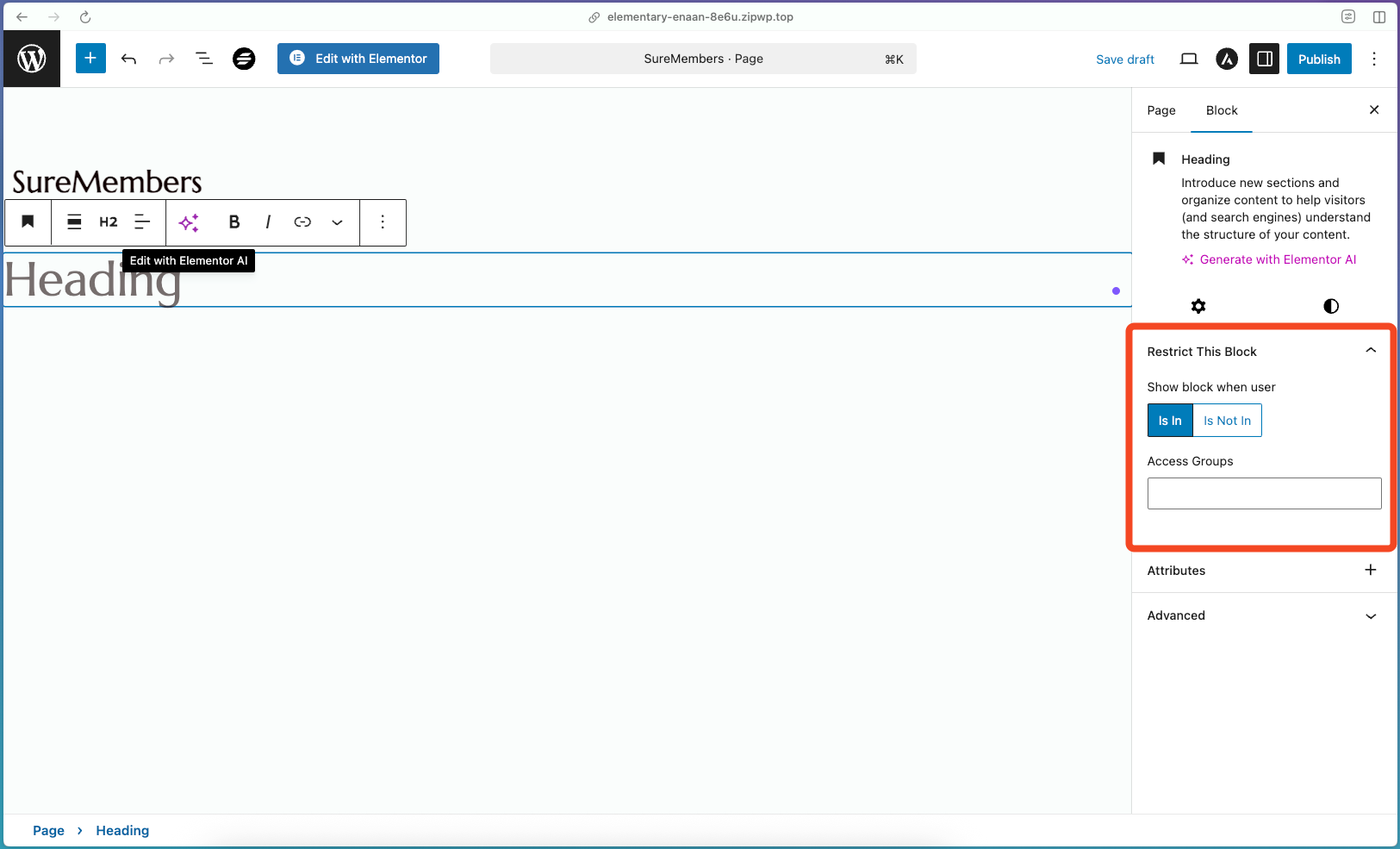Image resolution: width=1400 pixels, height=849 pixels.
Task: Click the browser address bar URL
Action: [700, 16]
